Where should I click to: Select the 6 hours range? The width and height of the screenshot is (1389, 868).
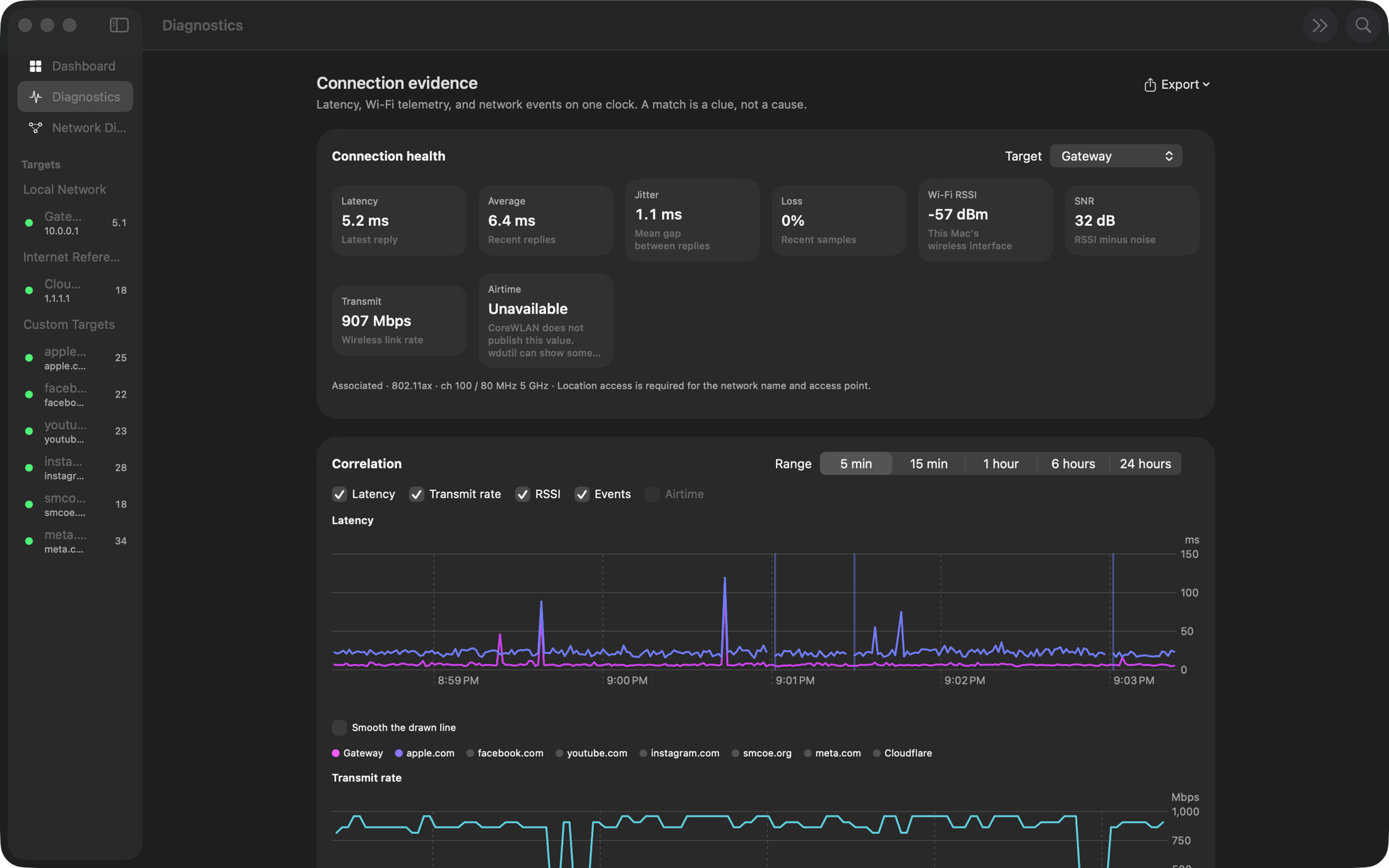[x=1073, y=463]
